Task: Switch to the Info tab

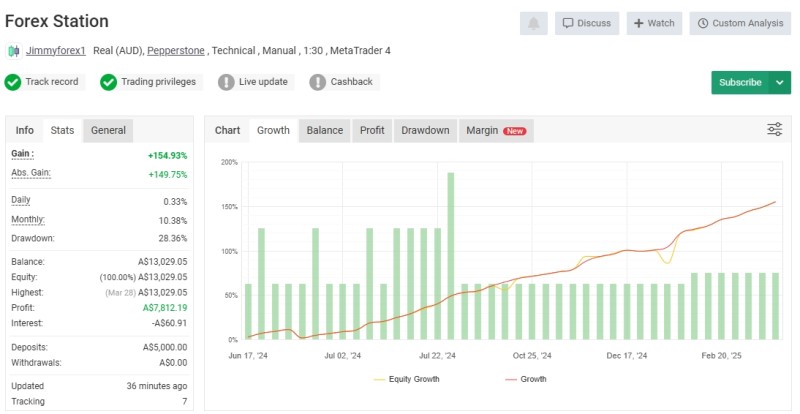Action: pyautogui.click(x=25, y=130)
